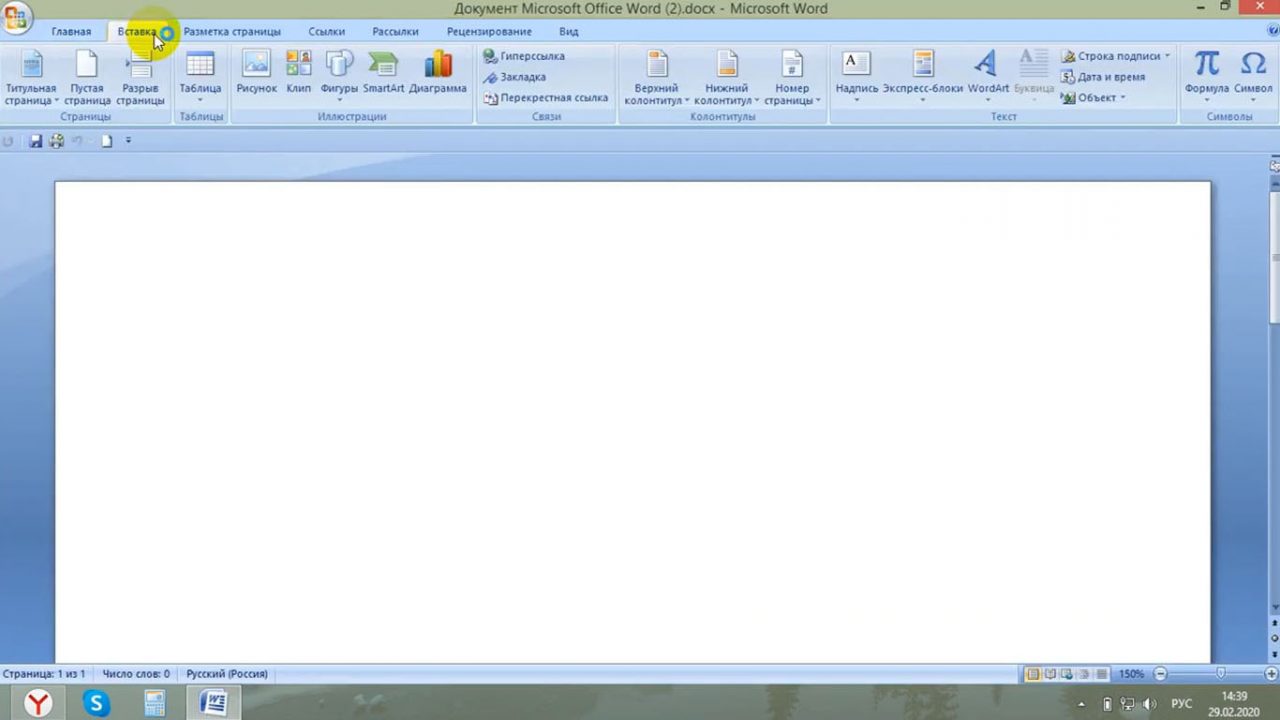Add a bookmark (Закладка)
This screenshot has height=720, width=1280.
click(514, 77)
